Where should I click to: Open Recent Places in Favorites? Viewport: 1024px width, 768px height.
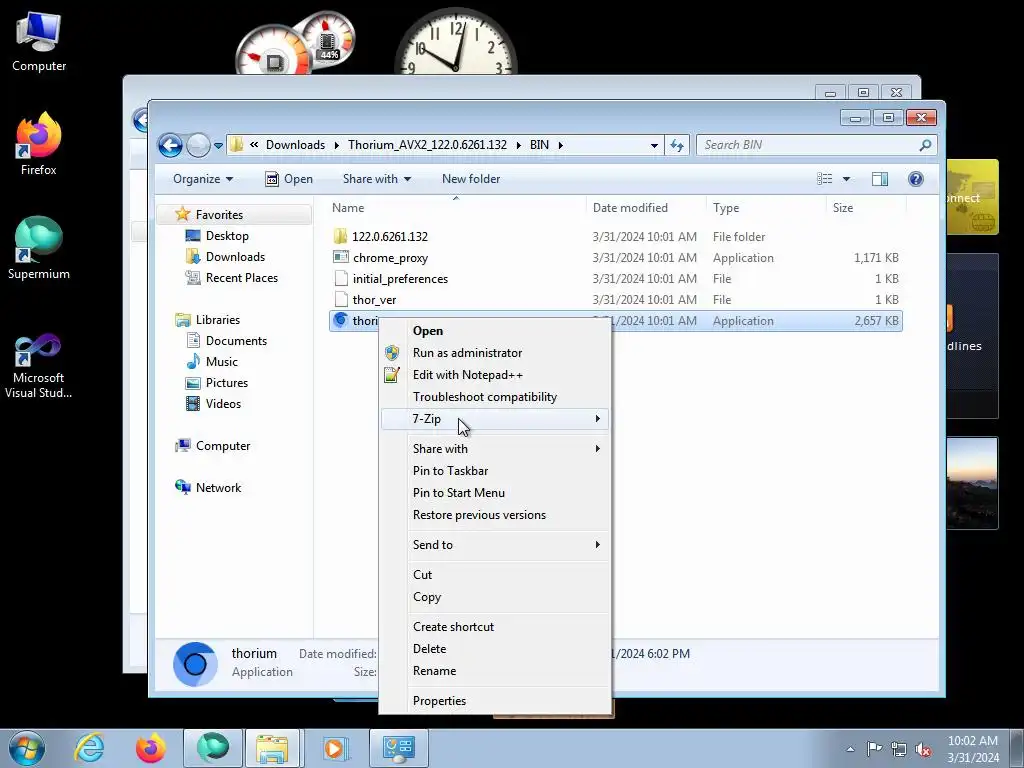click(x=241, y=278)
